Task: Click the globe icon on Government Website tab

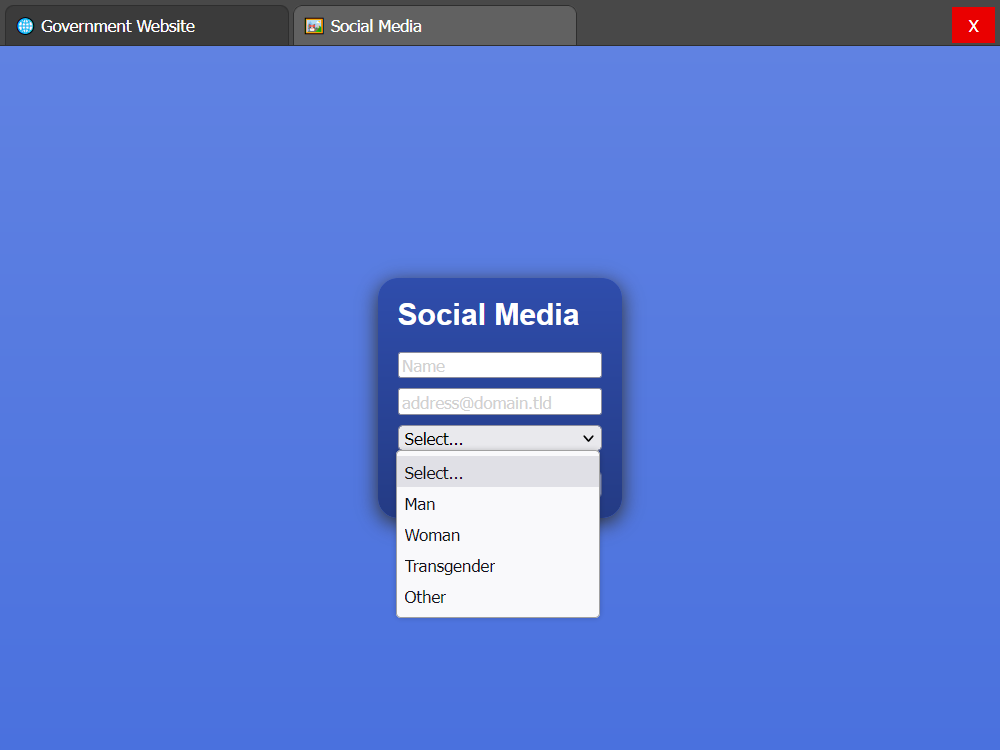Action: 25,26
